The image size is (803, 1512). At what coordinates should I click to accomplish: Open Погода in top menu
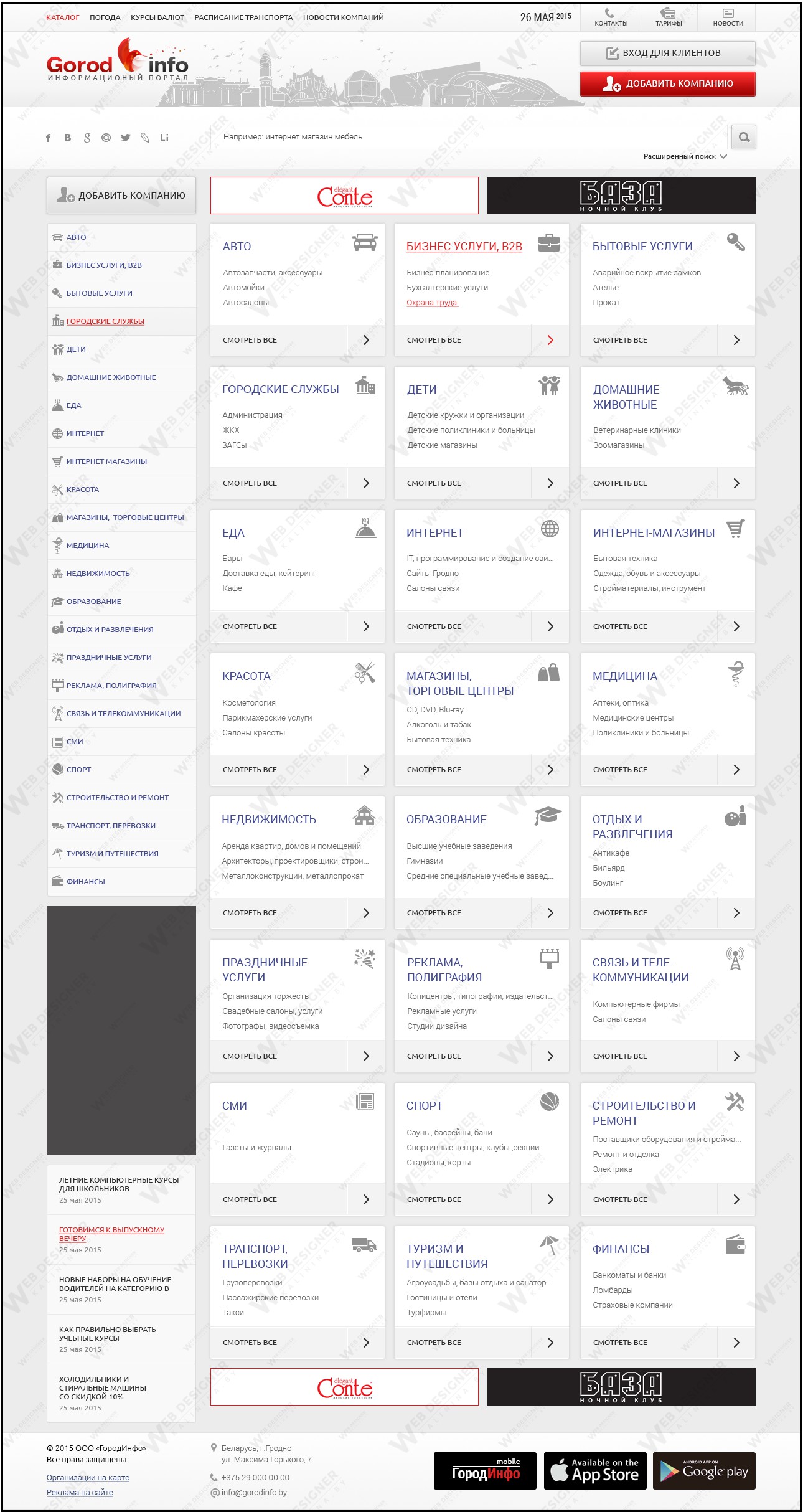pyautogui.click(x=105, y=17)
